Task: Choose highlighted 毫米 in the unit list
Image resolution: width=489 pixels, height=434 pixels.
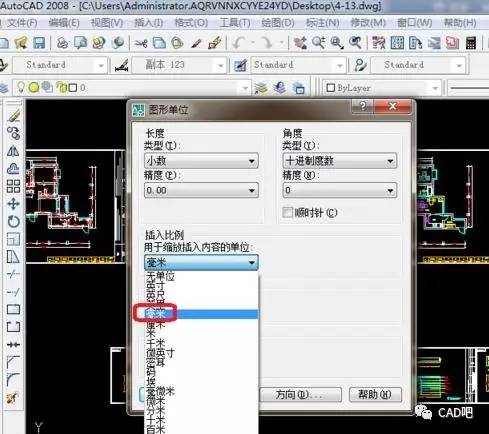Action: pos(201,314)
